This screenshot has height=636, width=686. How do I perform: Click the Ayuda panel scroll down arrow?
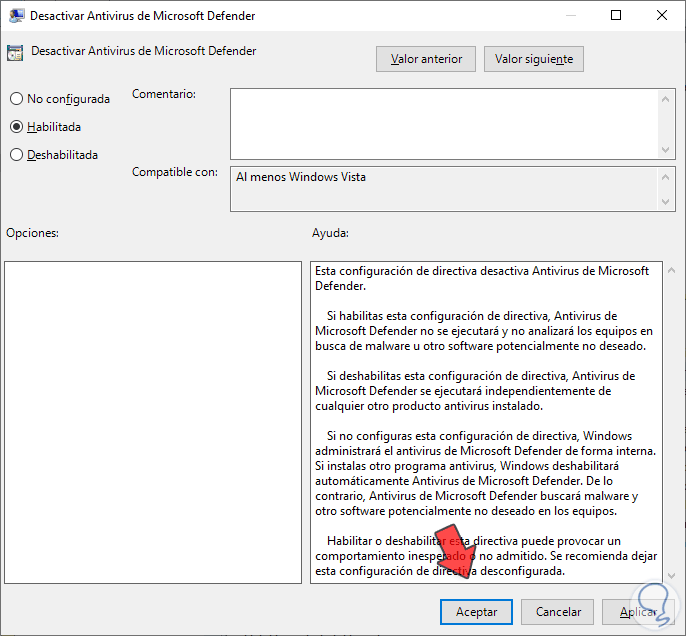pyautogui.click(x=672, y=576)
